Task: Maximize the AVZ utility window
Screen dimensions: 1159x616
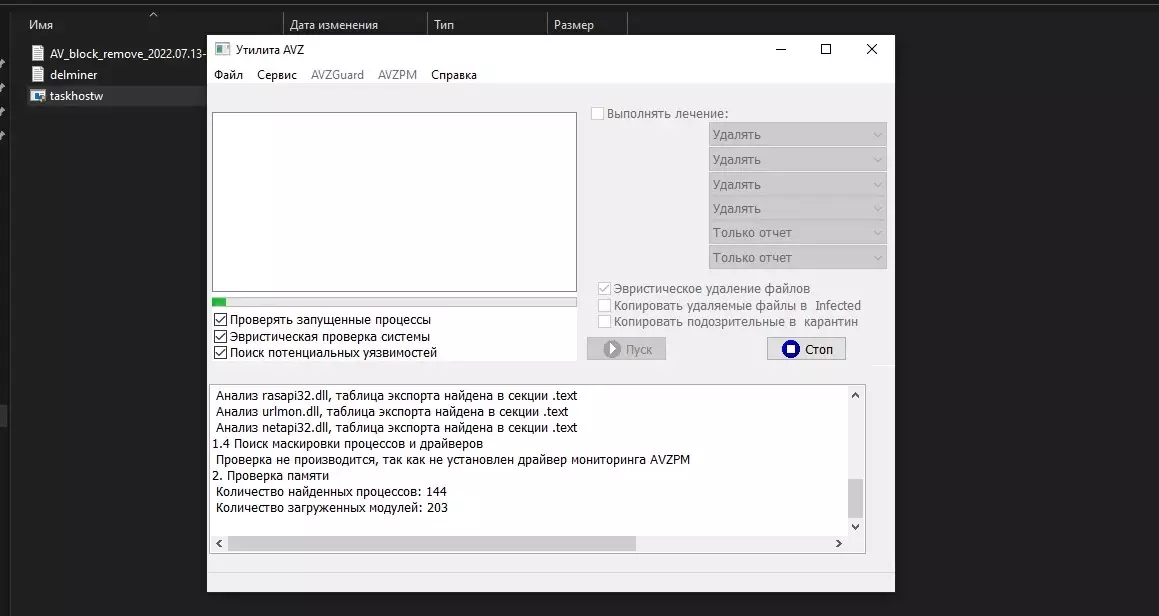Action: click(x=826, y=50)
